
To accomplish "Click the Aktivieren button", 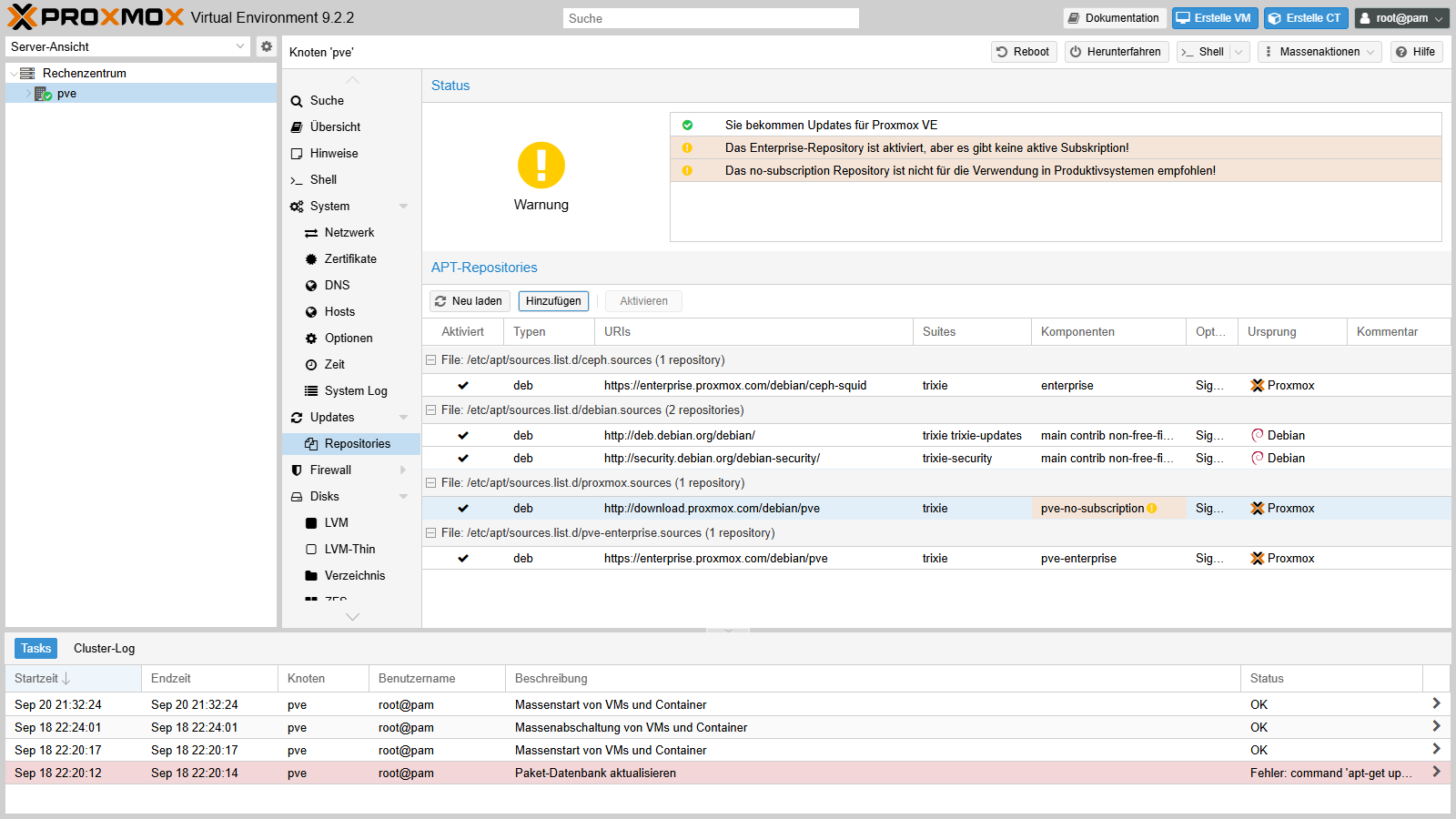I will (643, 301).
